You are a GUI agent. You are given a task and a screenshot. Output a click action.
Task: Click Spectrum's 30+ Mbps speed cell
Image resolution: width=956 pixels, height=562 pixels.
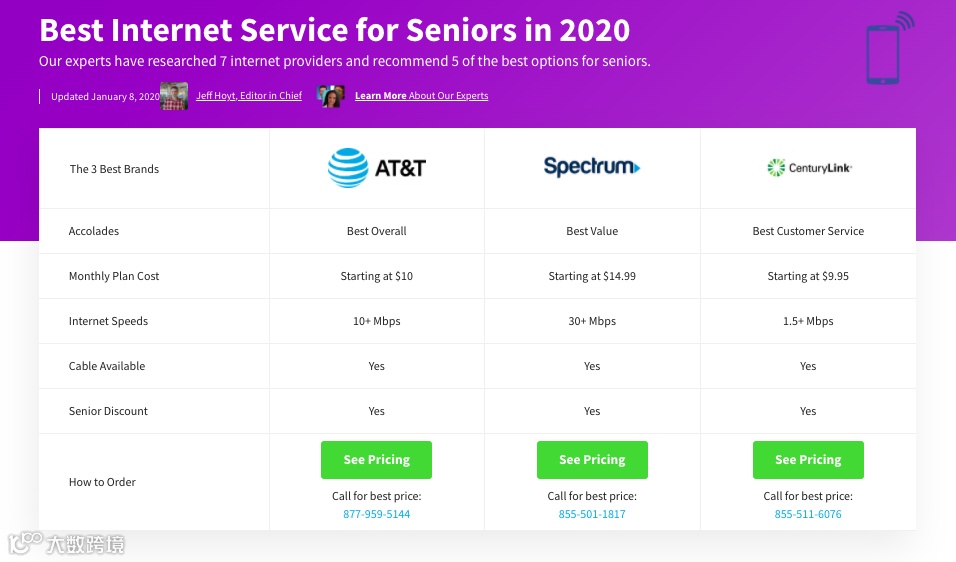click(x=592, y=321)
